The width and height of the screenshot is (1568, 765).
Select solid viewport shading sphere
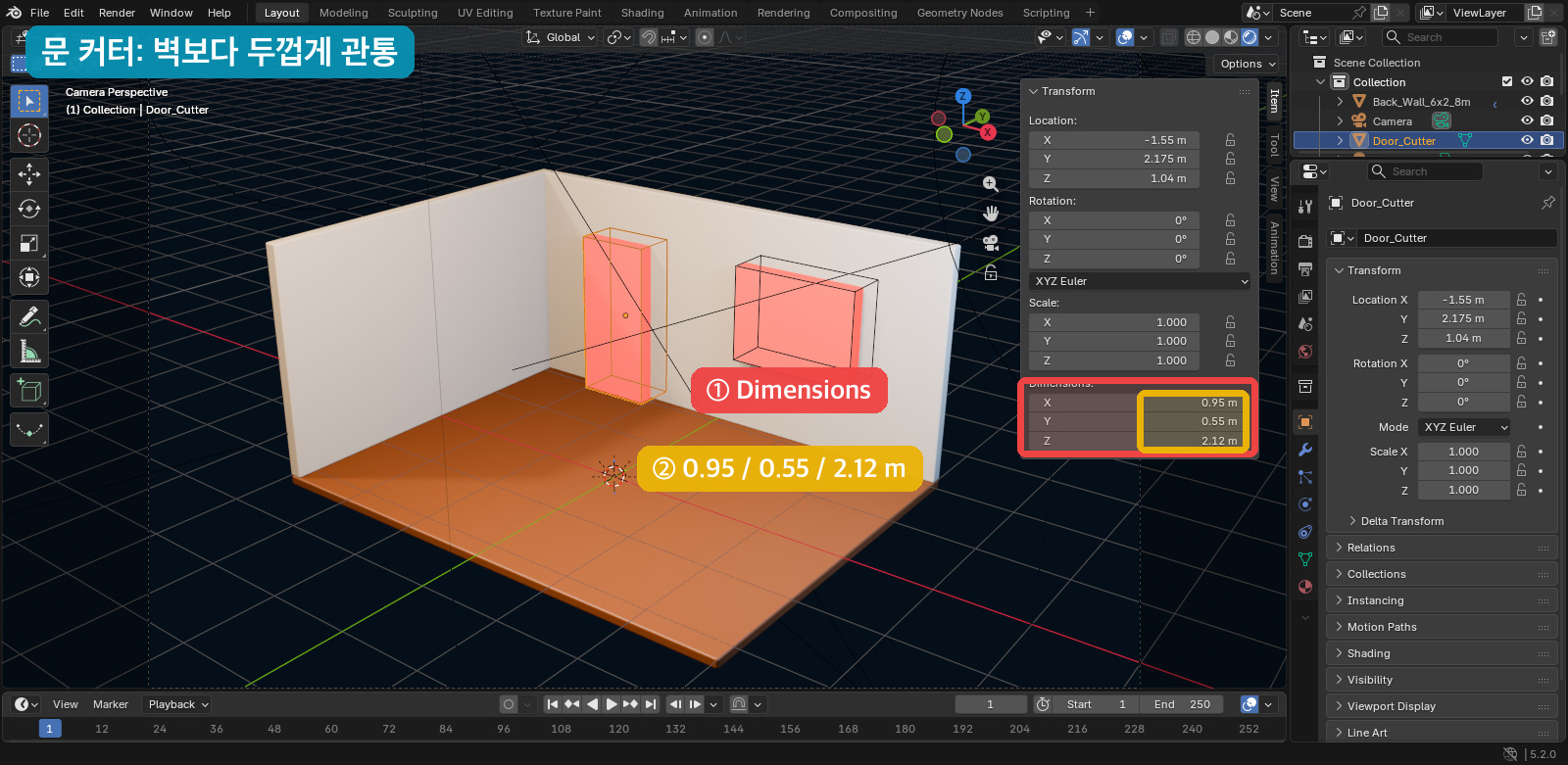tap(1212, 37)
